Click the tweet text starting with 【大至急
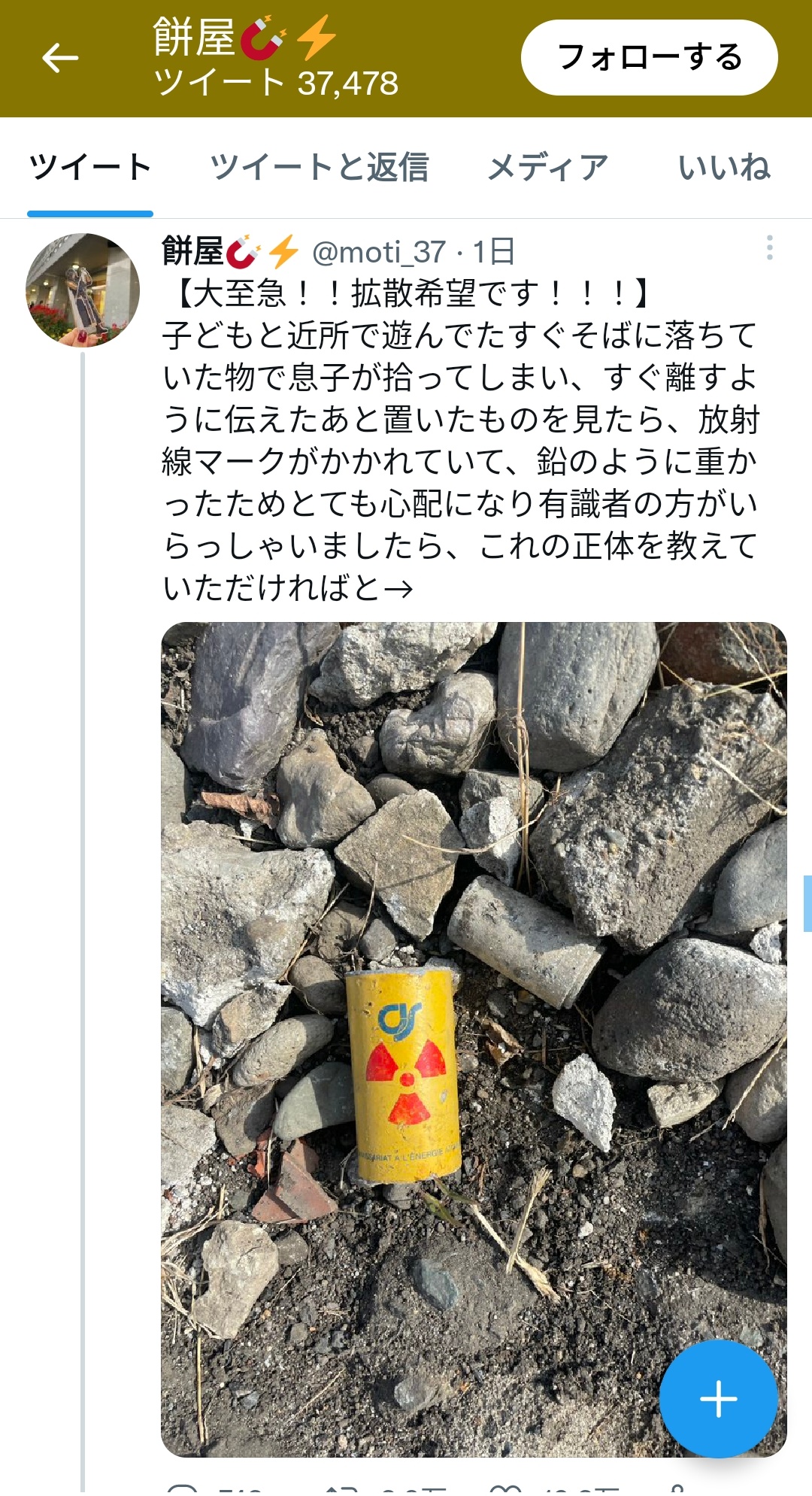Viewport: 812px width, 1496px height. [461, 441]
